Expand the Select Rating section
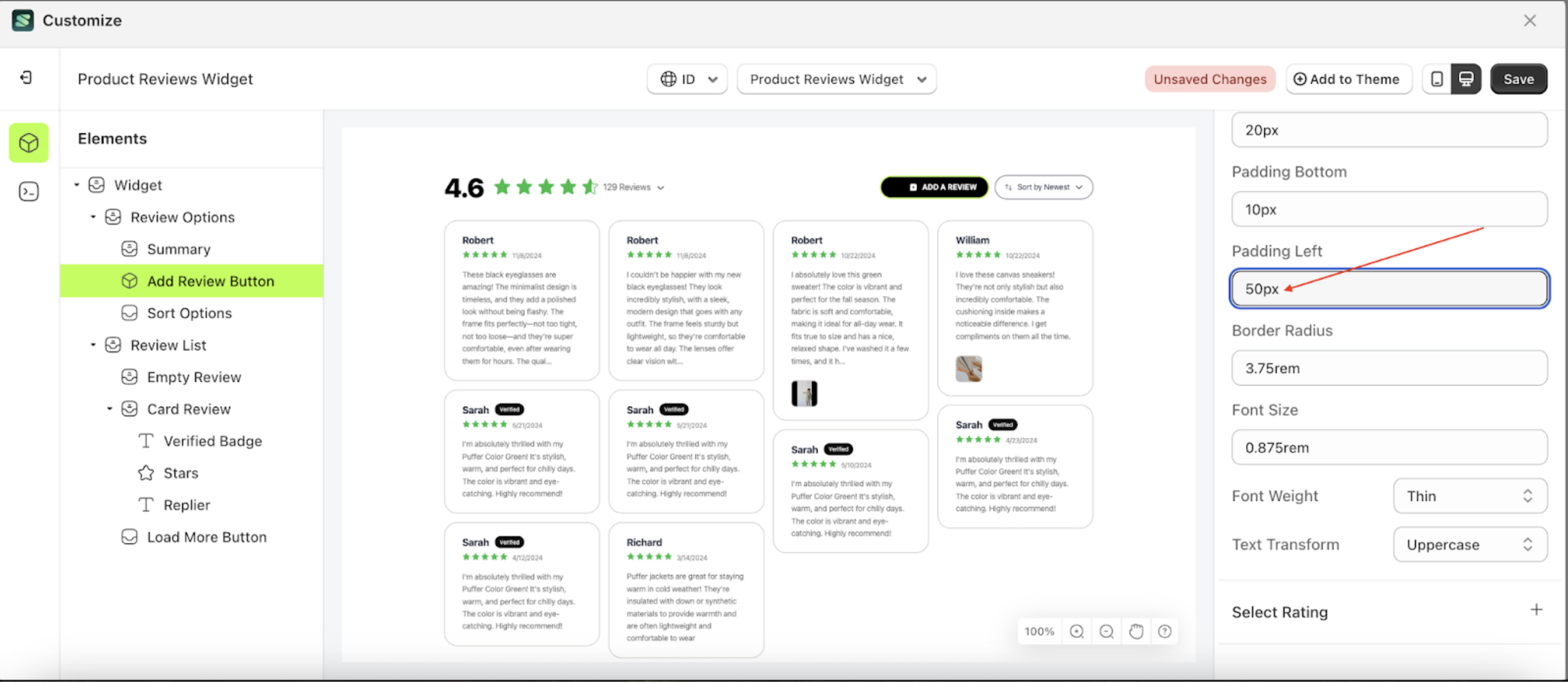The width and height of the screenshot is (1568, 683). pyautogui.click(x=1537, y=609)
